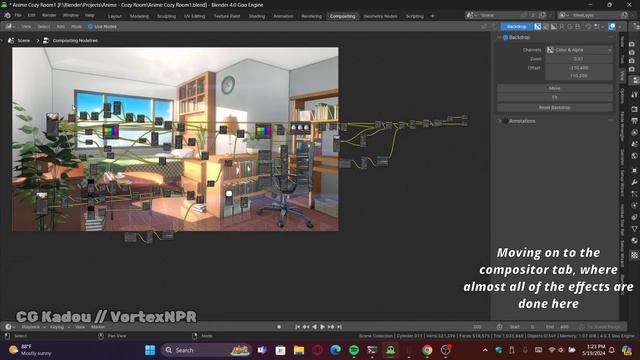
Task: Click the Offset X value field
Action: click(x=579, y=68)
